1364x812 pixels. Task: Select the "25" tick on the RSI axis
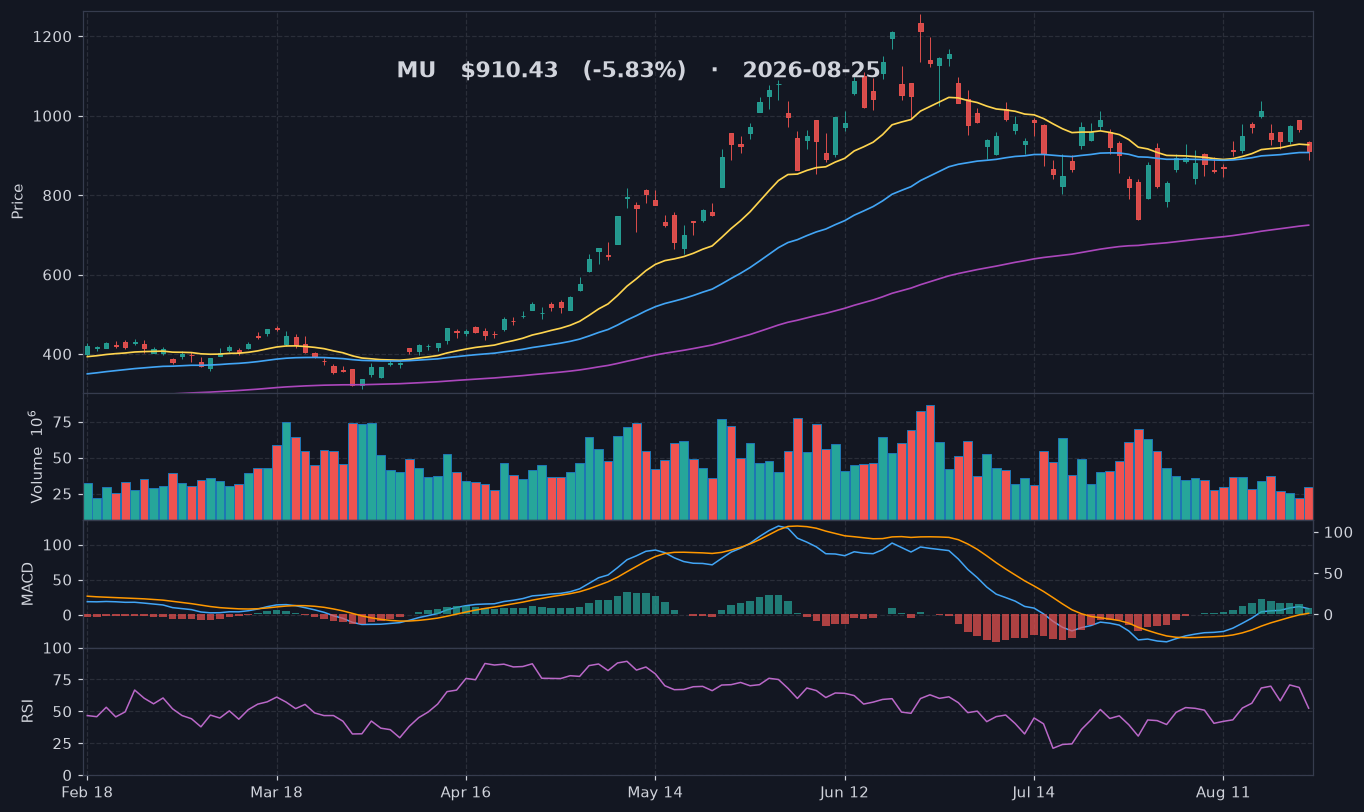pos(62,744)
